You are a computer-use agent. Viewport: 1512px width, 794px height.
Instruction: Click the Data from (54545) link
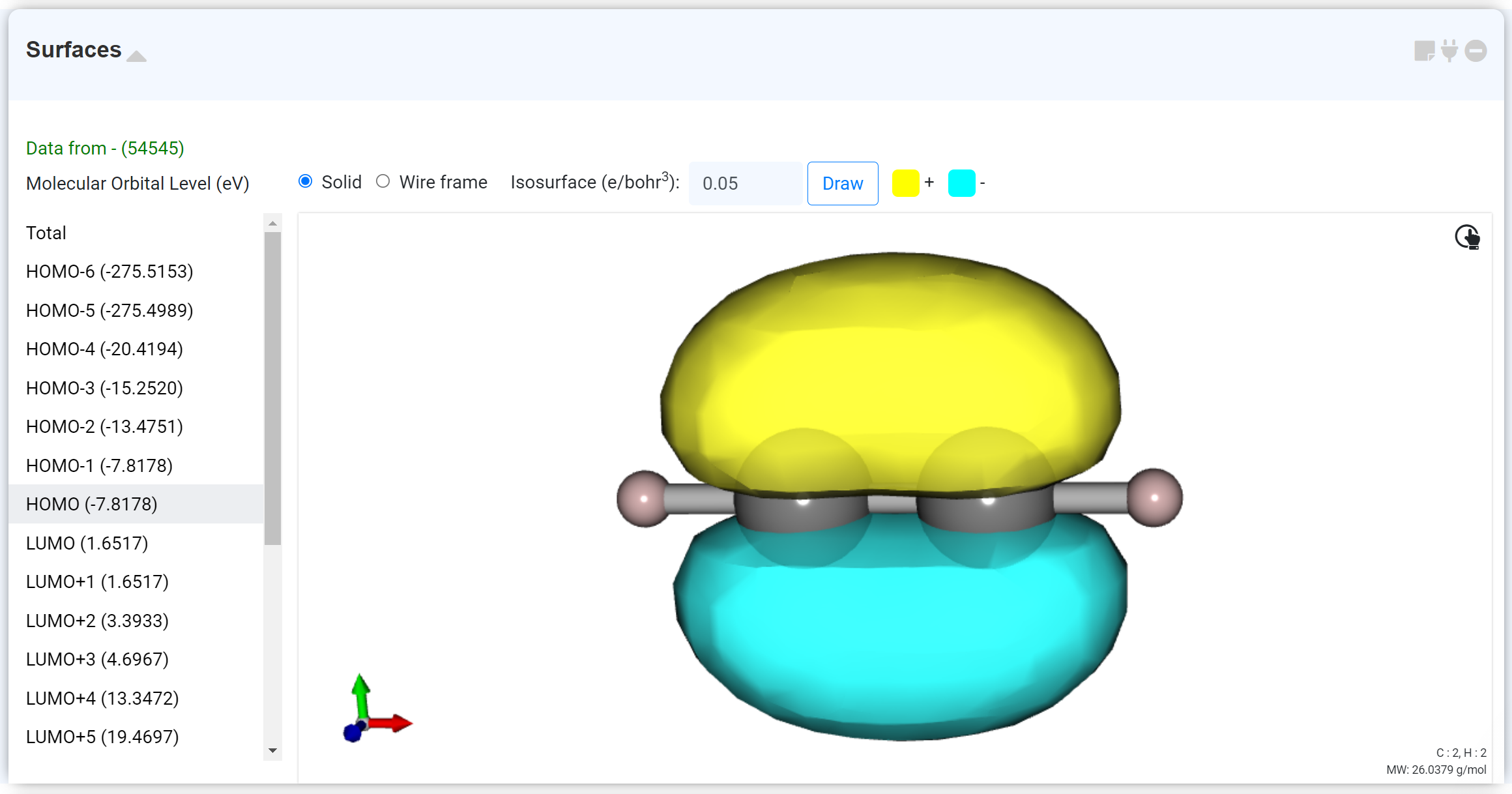[105, 148]
